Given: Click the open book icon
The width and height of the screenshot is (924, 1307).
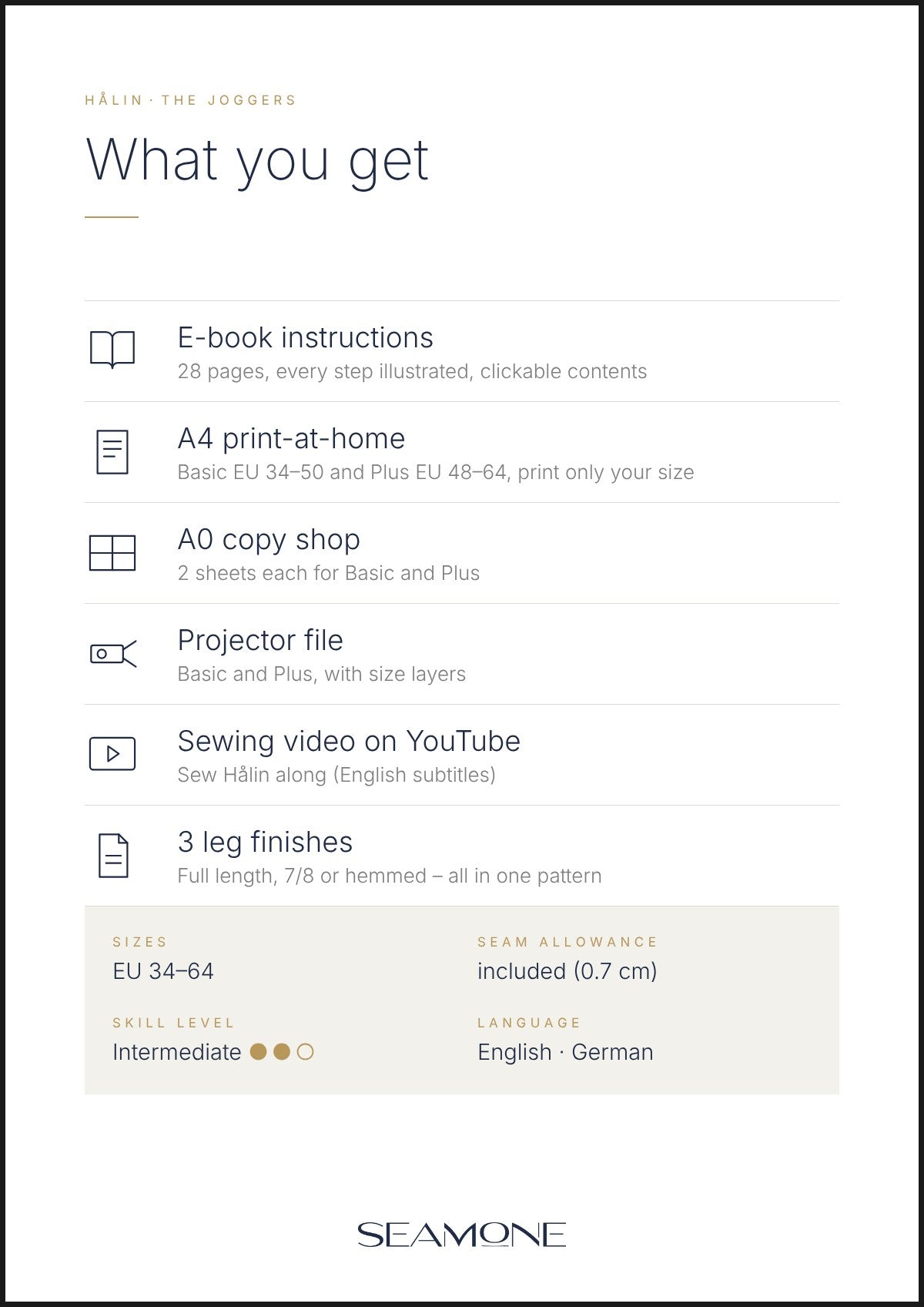Looking at the screenshot, I should pyautogui.click(x=112, y=350).
